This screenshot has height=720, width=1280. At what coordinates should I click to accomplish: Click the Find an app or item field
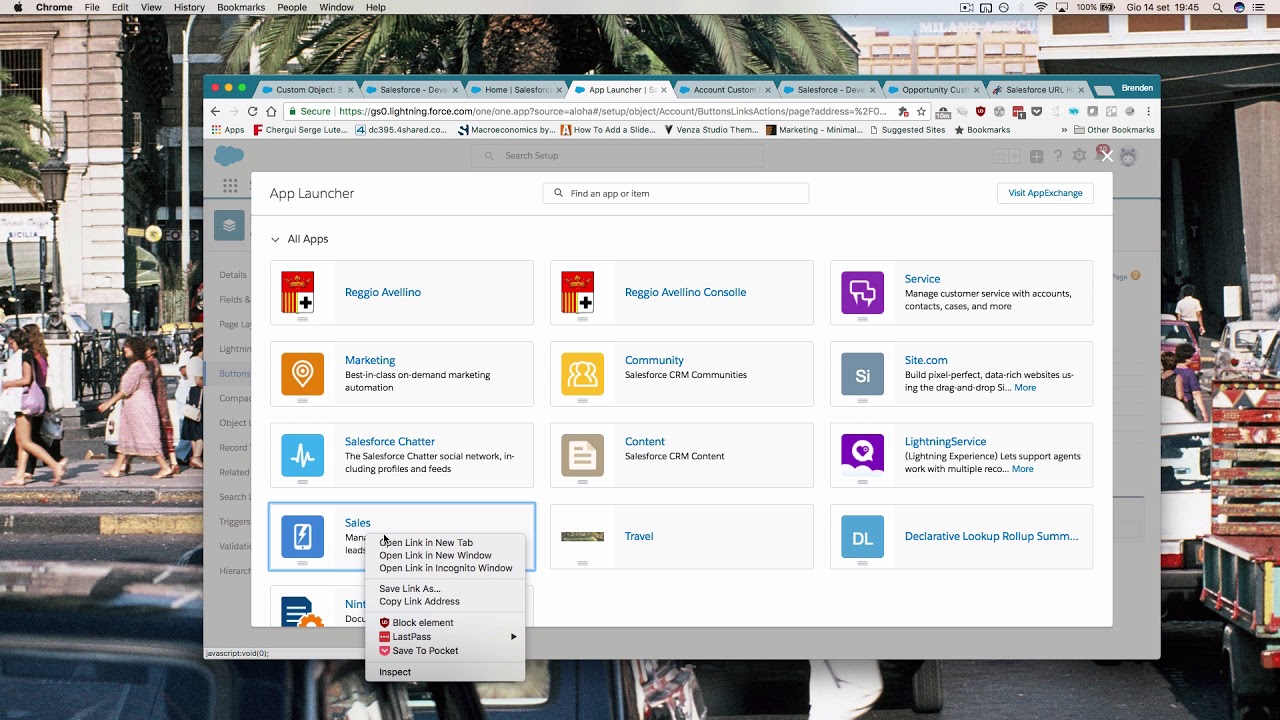tap(676, 193)
